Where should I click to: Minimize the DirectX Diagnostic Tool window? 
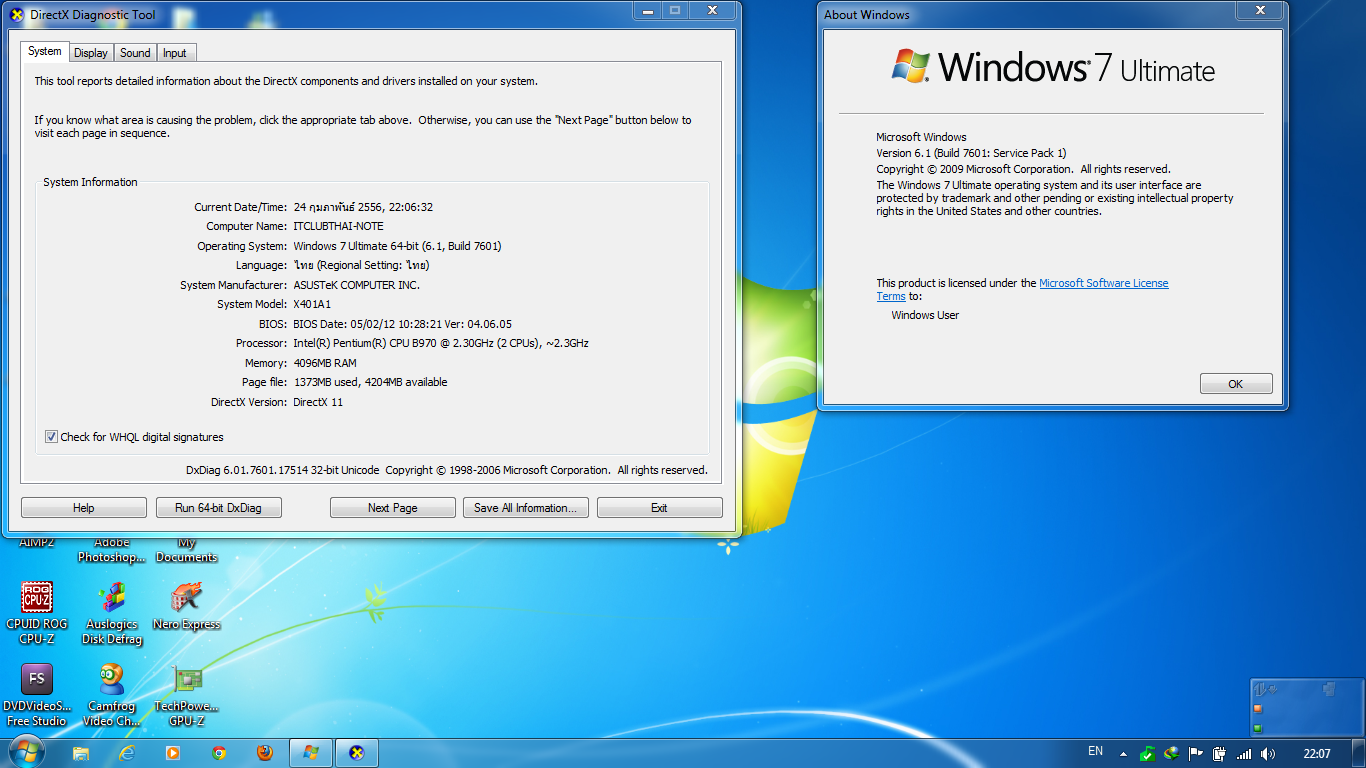click(647, 11)
